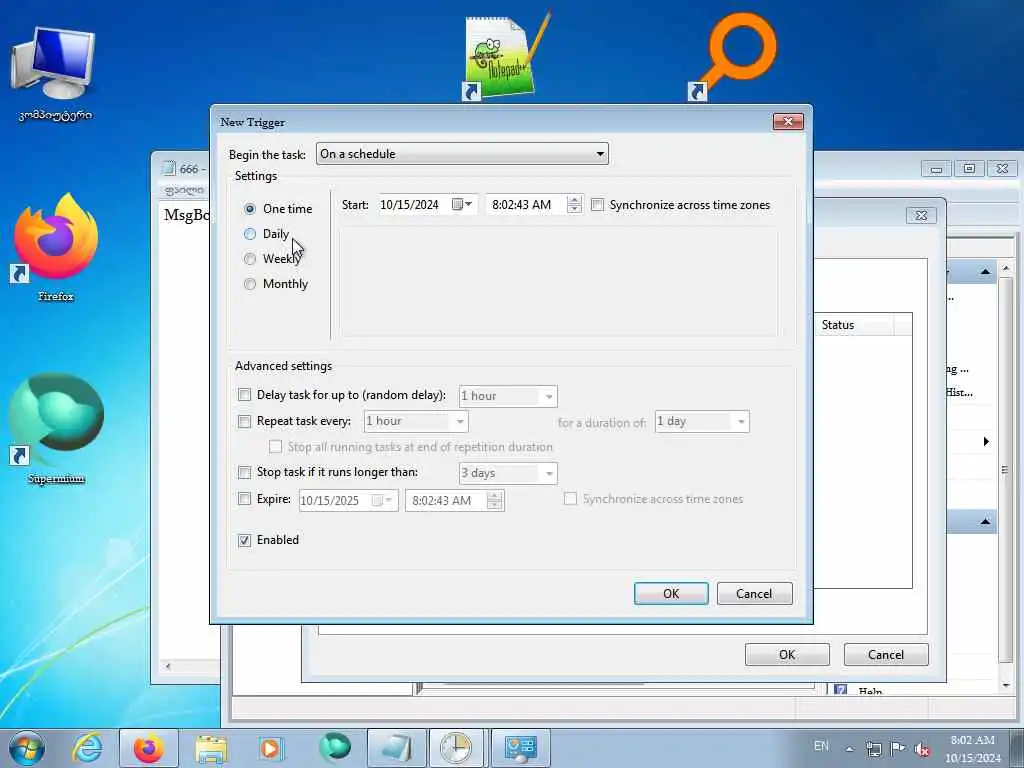
Task: Open the Computer desktop icon
Action: [55, 73]
